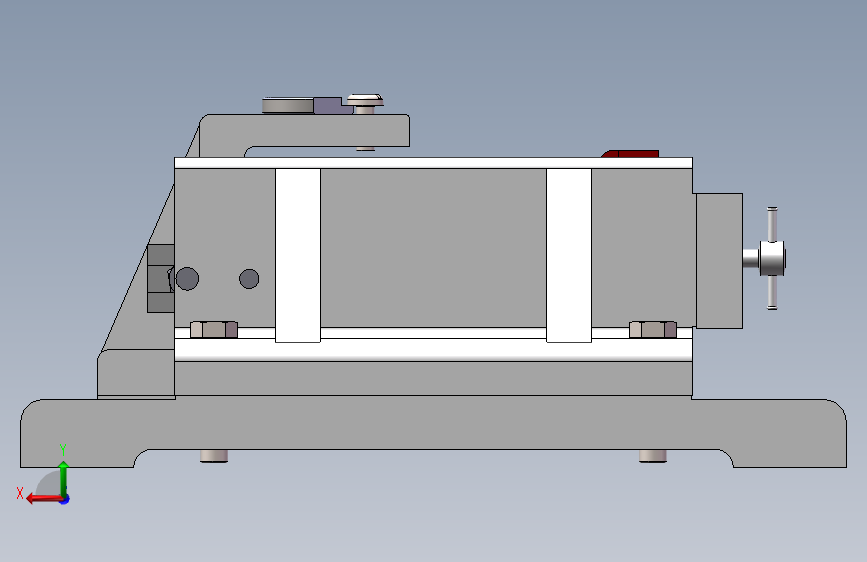Click the green Y axis arrow of the triad
The height and width of the screenshot is (562, 867).
click(63, 478)
